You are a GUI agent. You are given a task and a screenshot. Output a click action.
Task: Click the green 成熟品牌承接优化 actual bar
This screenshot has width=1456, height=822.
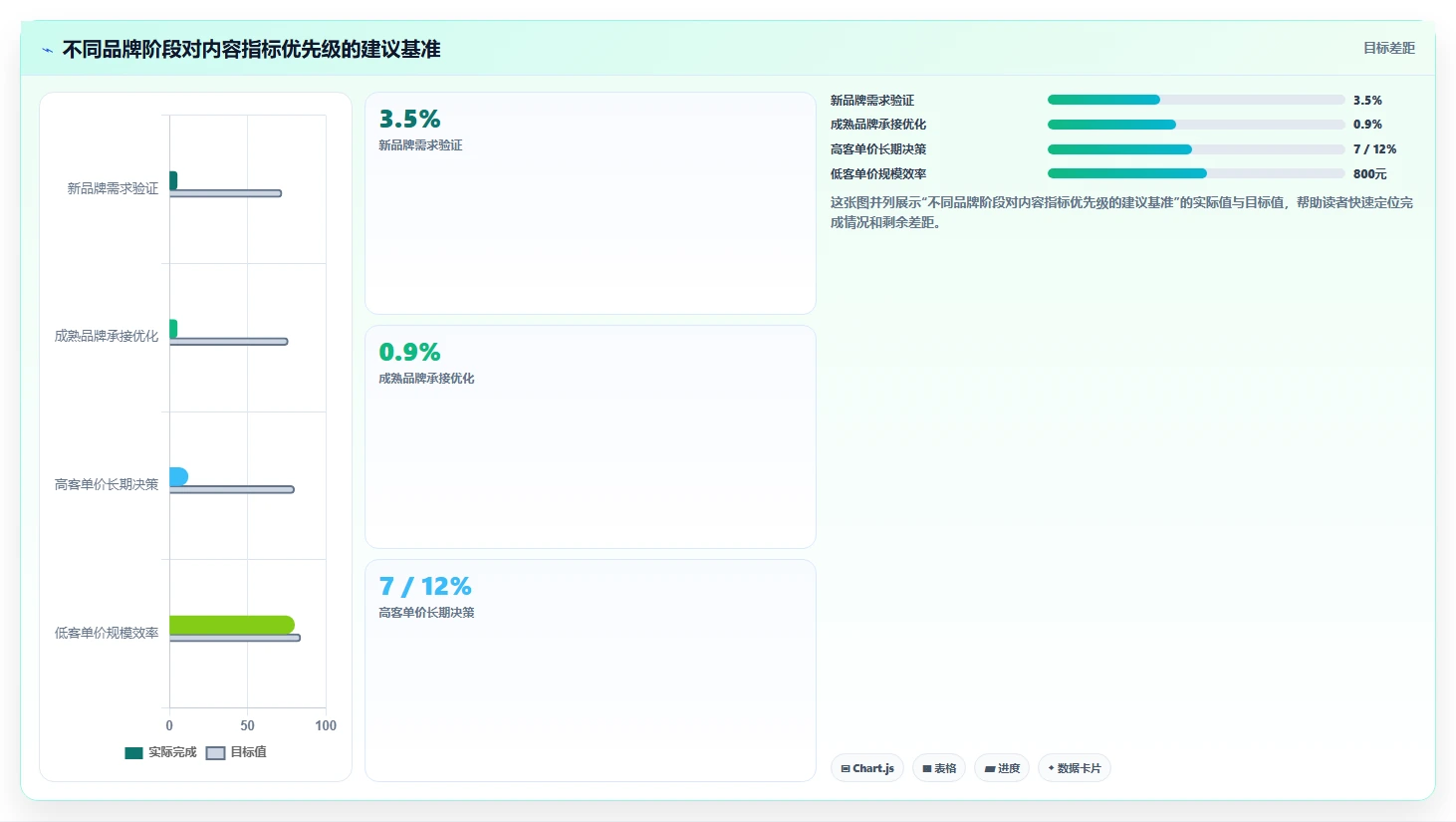[x=173, y=329]
